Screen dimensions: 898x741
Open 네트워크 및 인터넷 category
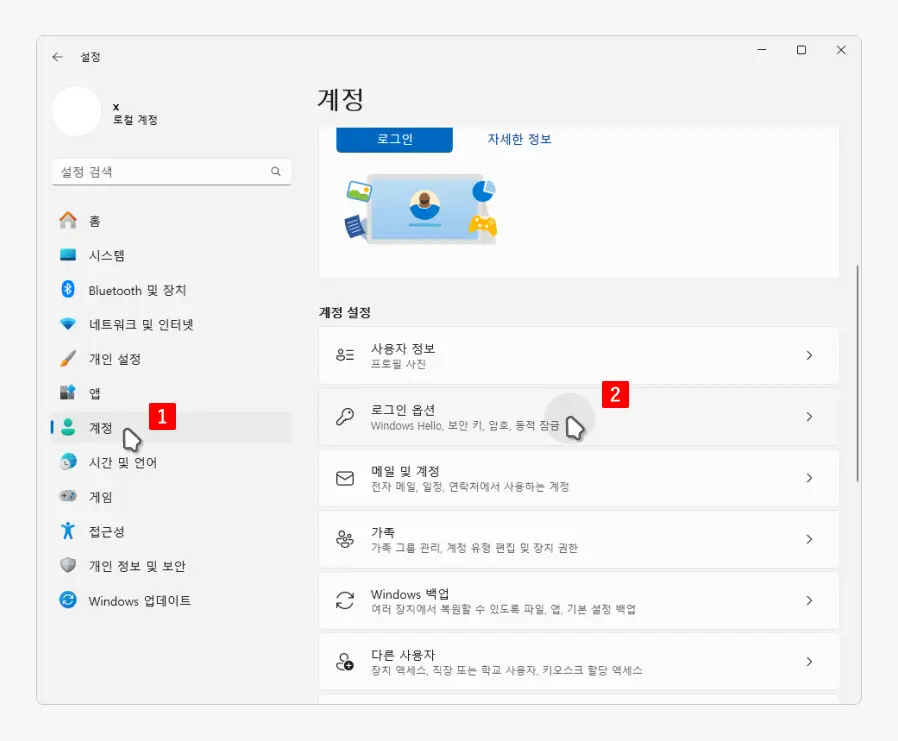[x=171, y=324]
